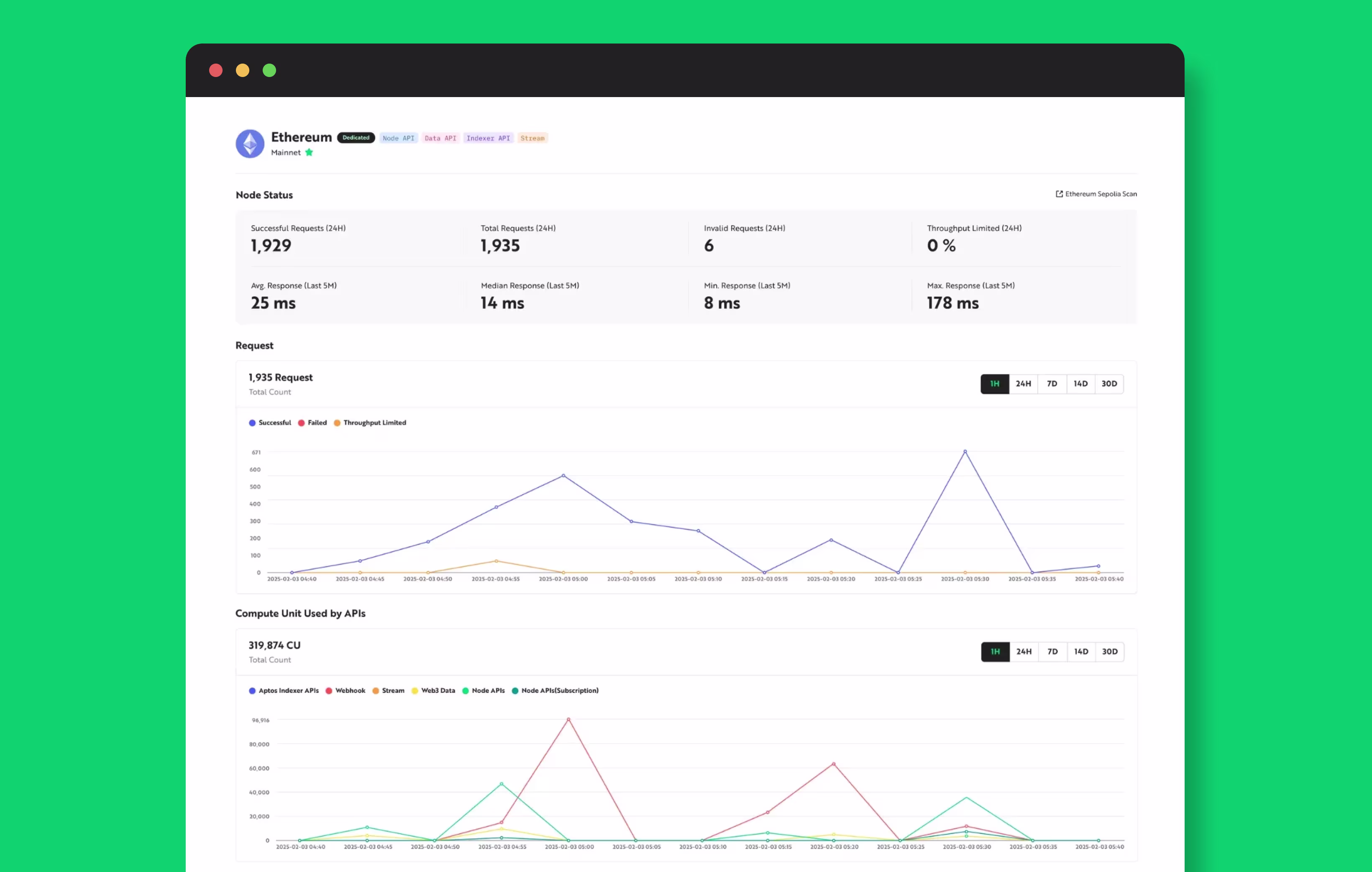Click the peak data point at 05:30 in Request chart
The height and width of the screenshot is (872, 1372).
tap(965, 451)
